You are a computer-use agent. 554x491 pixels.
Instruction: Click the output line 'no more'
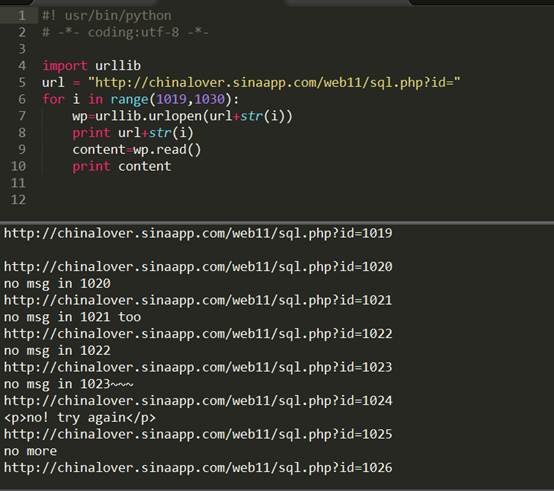point(30,451)
